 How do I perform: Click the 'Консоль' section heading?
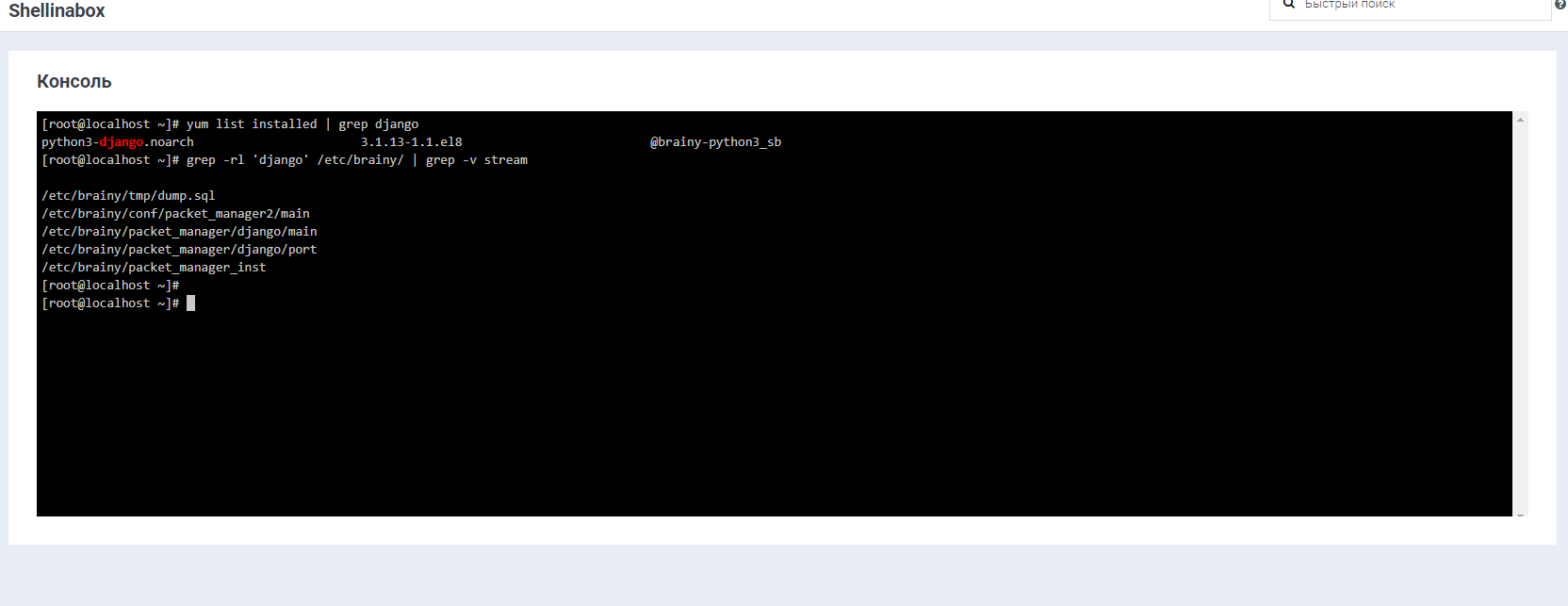[x=74, y=82]
